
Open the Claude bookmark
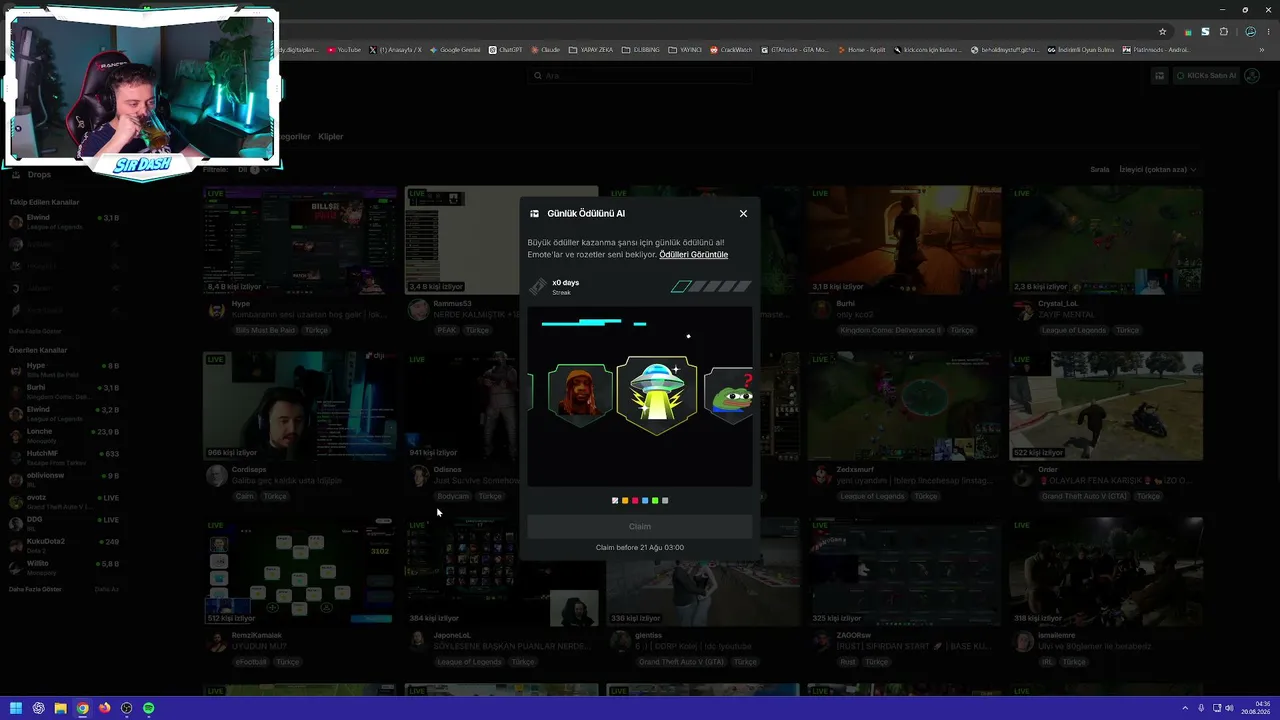point(545,50)
